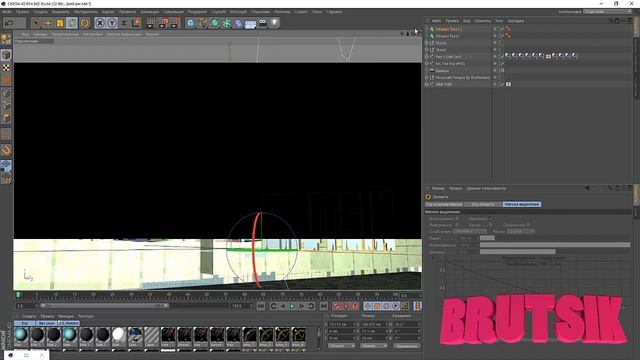Toggle the X axis lock

pyautogui.click(x=100, y=23)
